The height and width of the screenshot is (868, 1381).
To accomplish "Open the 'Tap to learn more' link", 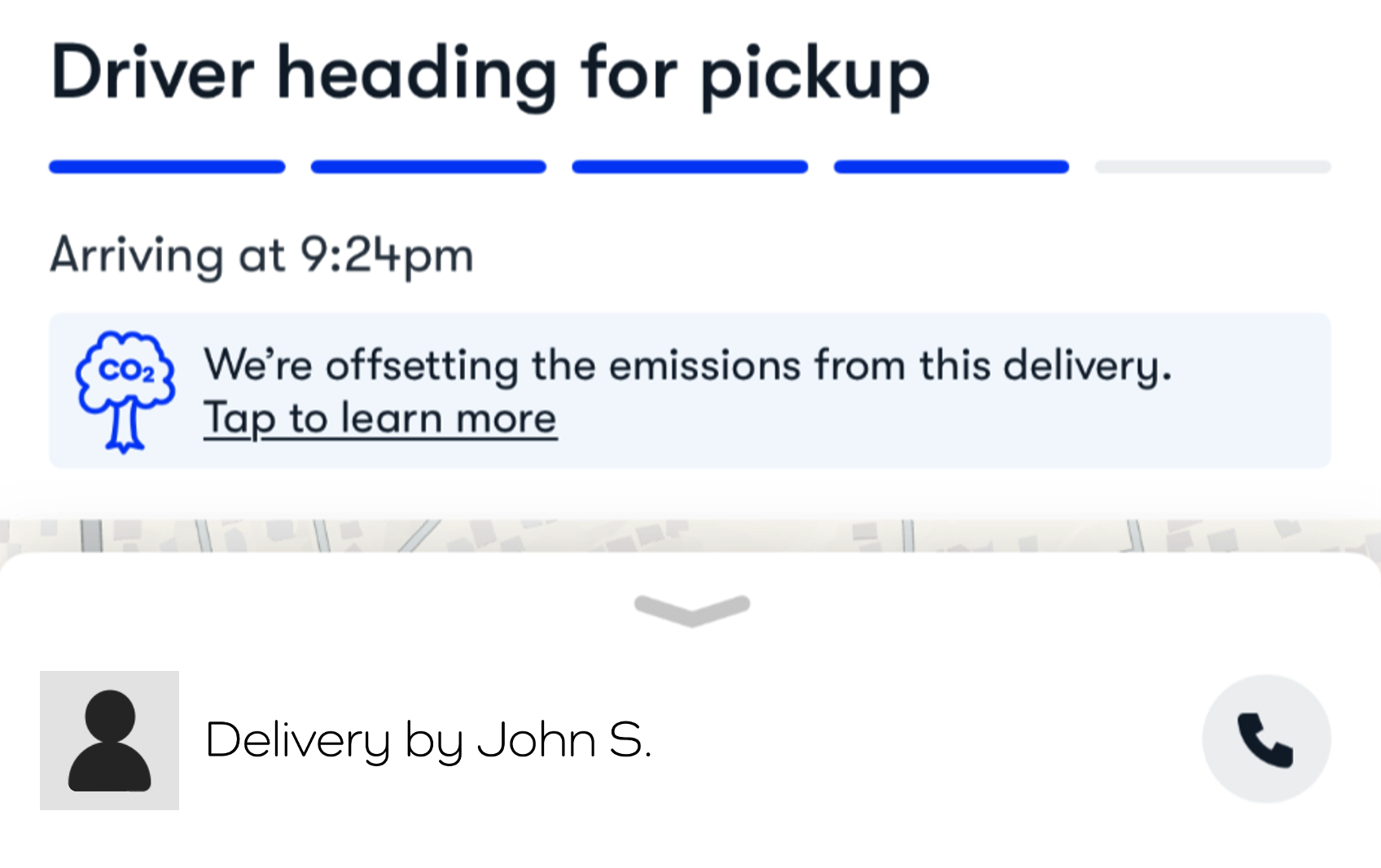I will pos(379,419).
